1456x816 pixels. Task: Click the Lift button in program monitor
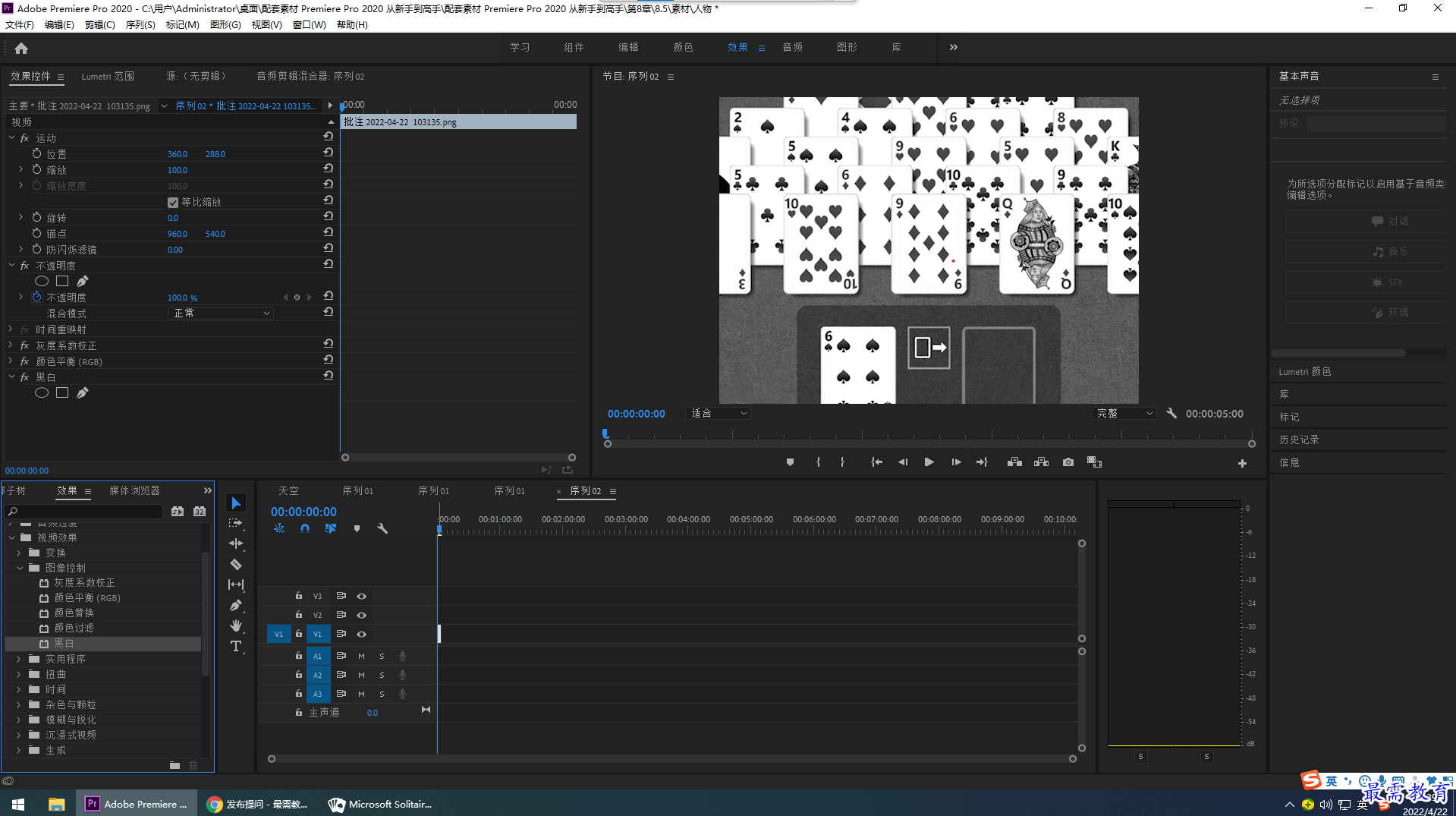(x=1014, y=462)
